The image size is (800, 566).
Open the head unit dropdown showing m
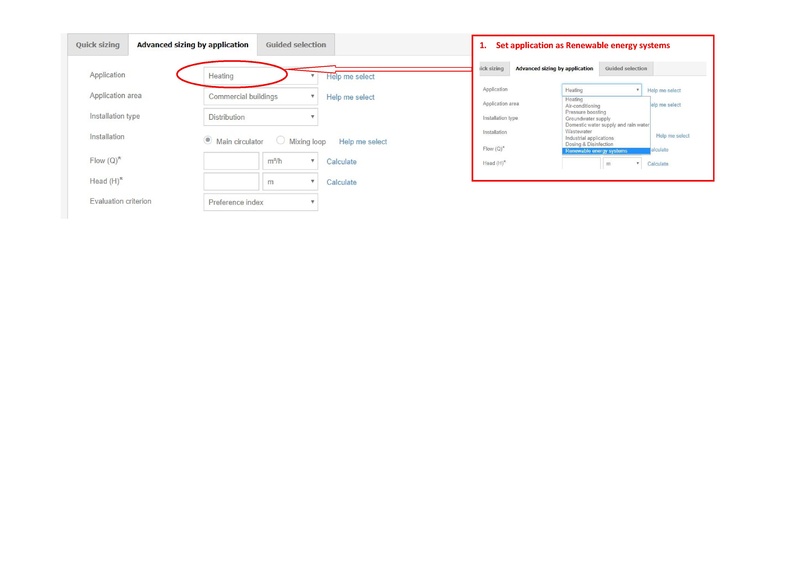point(290,182)
